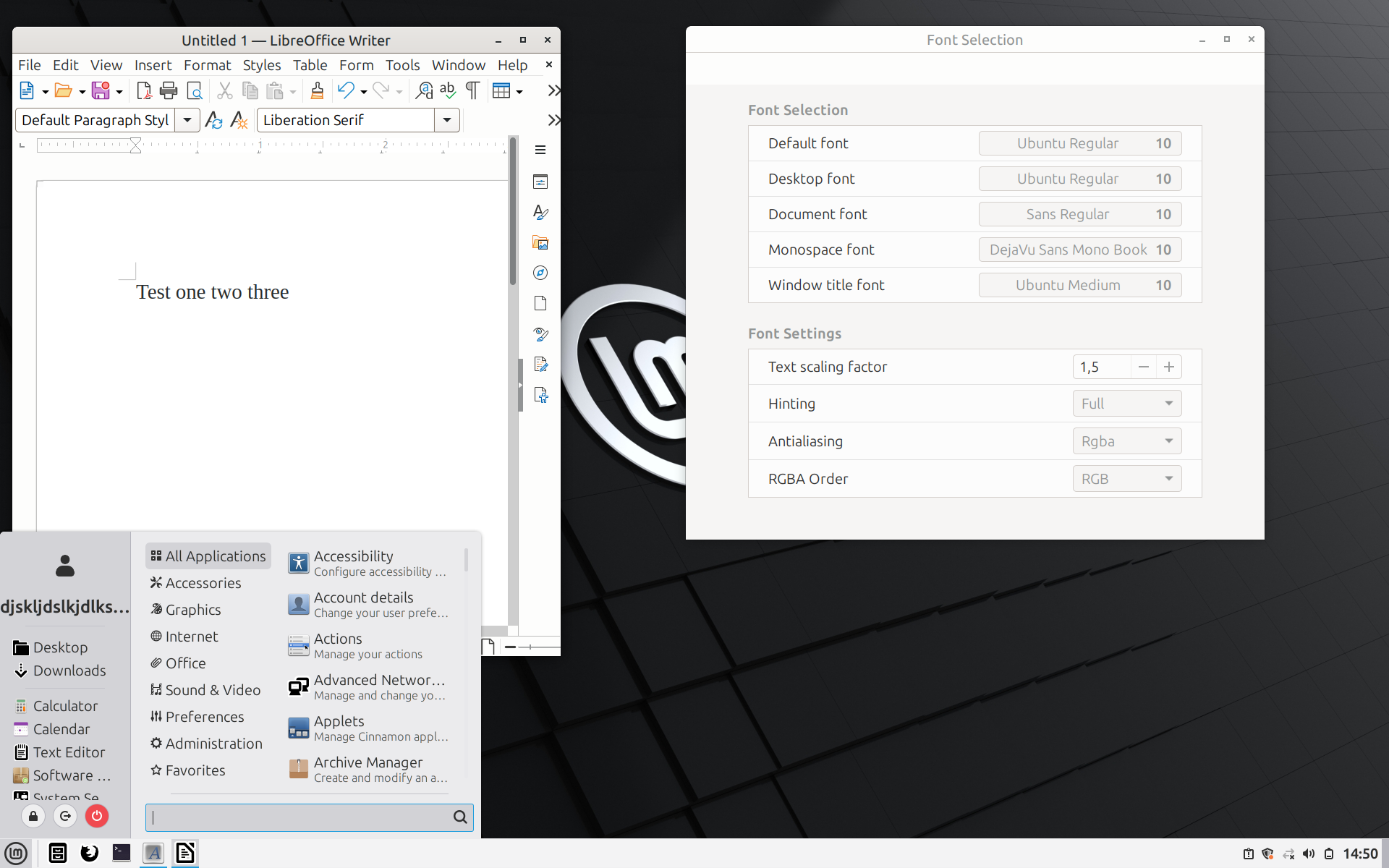Expand the insert table dropdown arrow
Viewport: 1389px width, 868px height.
(x=519, y=92)
